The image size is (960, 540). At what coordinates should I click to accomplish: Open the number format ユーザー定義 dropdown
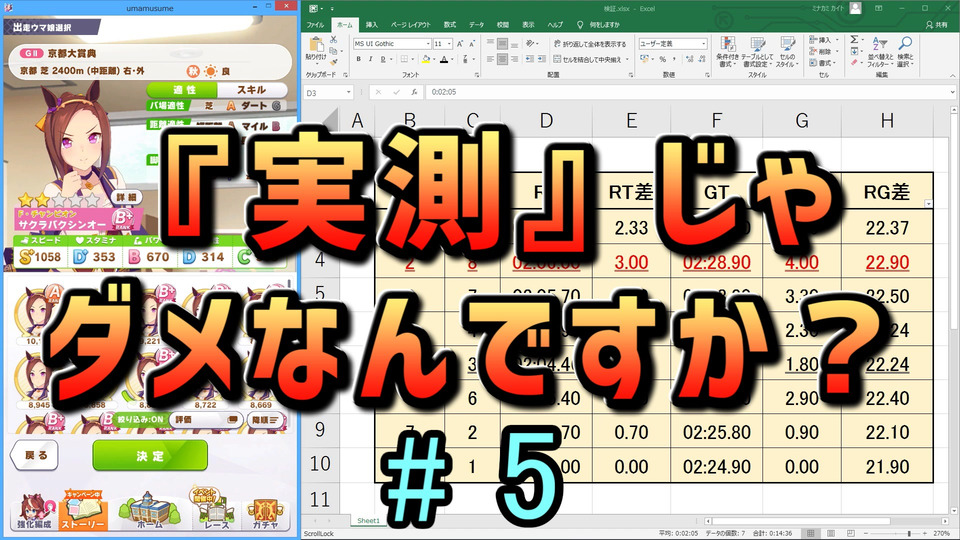(703, 44)
